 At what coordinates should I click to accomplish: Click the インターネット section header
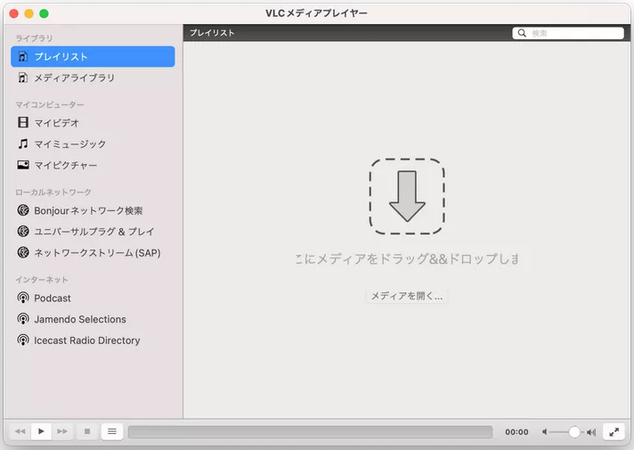pos(42,279)
